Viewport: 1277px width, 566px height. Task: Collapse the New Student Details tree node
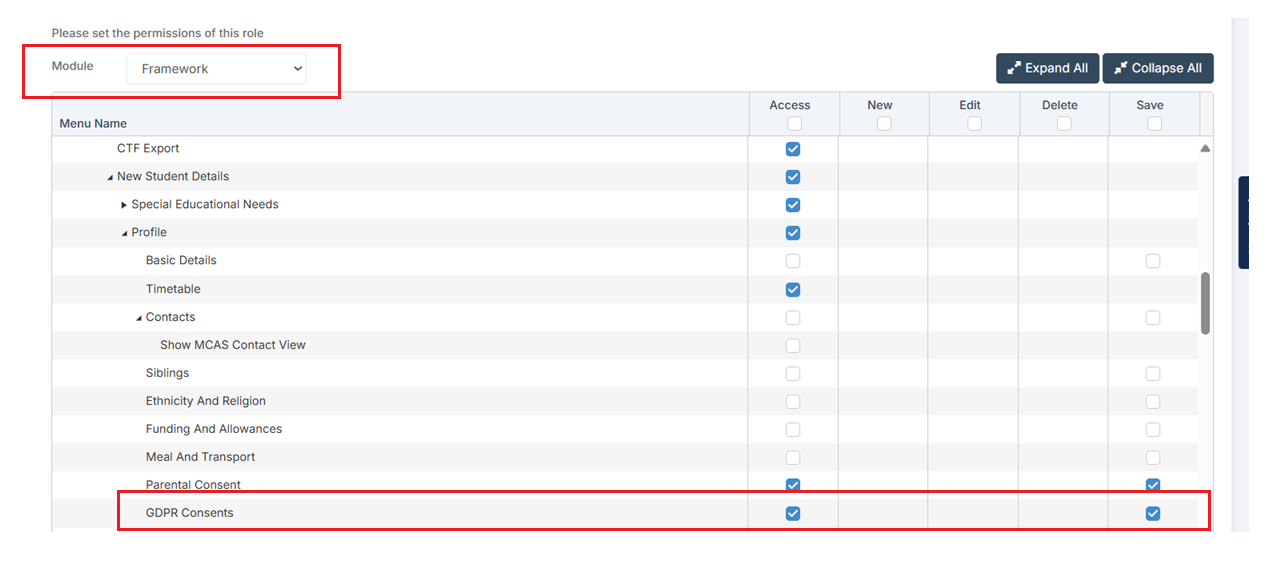coord(110,177)
